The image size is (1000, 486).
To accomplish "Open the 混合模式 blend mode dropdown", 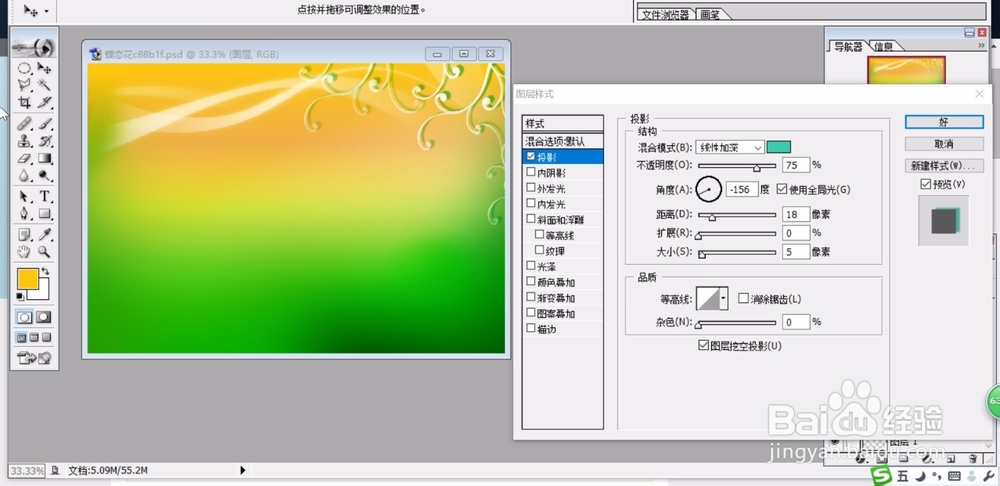I will tap(730, 147).
